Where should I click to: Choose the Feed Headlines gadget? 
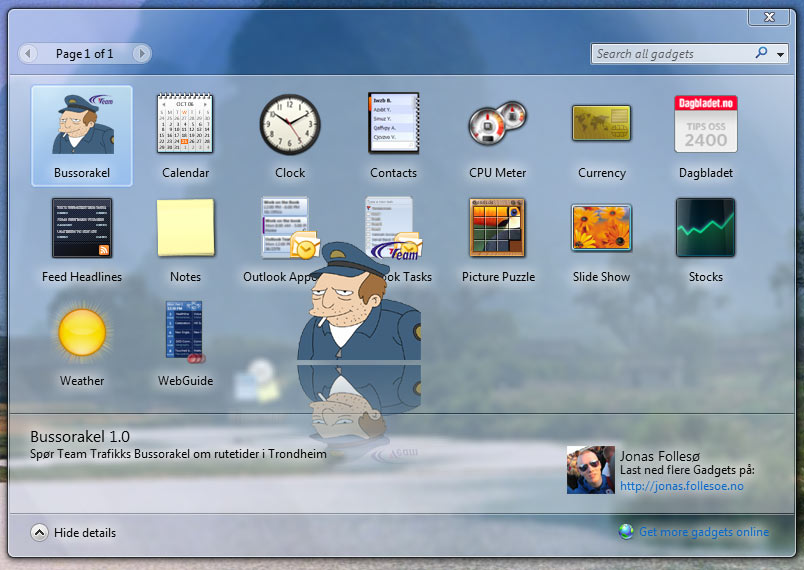pyautogui.click(x=82, y=228)
